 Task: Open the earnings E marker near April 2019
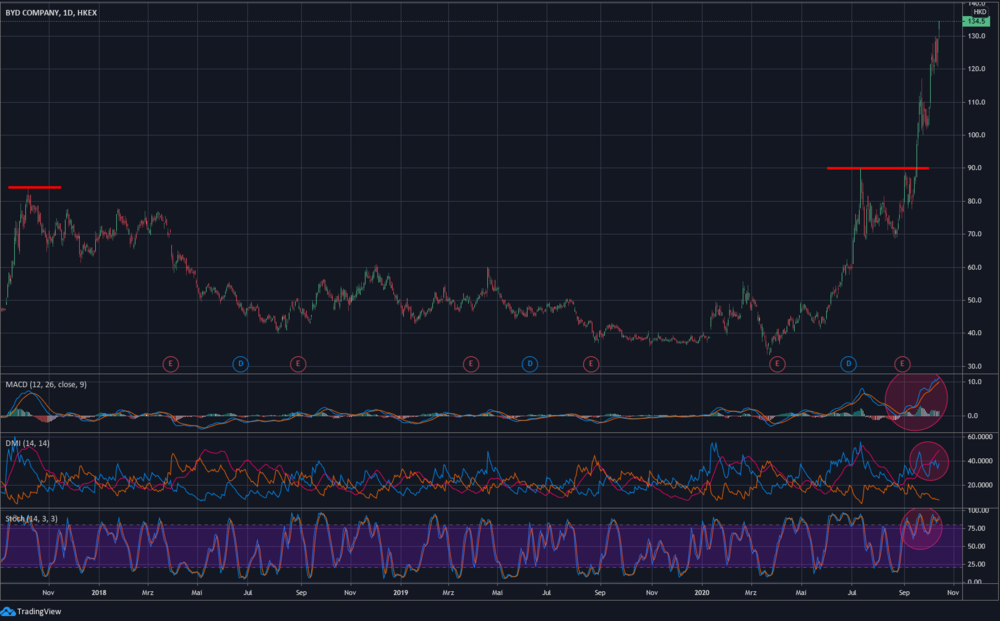pyautogui.click(x=470, y=364)
